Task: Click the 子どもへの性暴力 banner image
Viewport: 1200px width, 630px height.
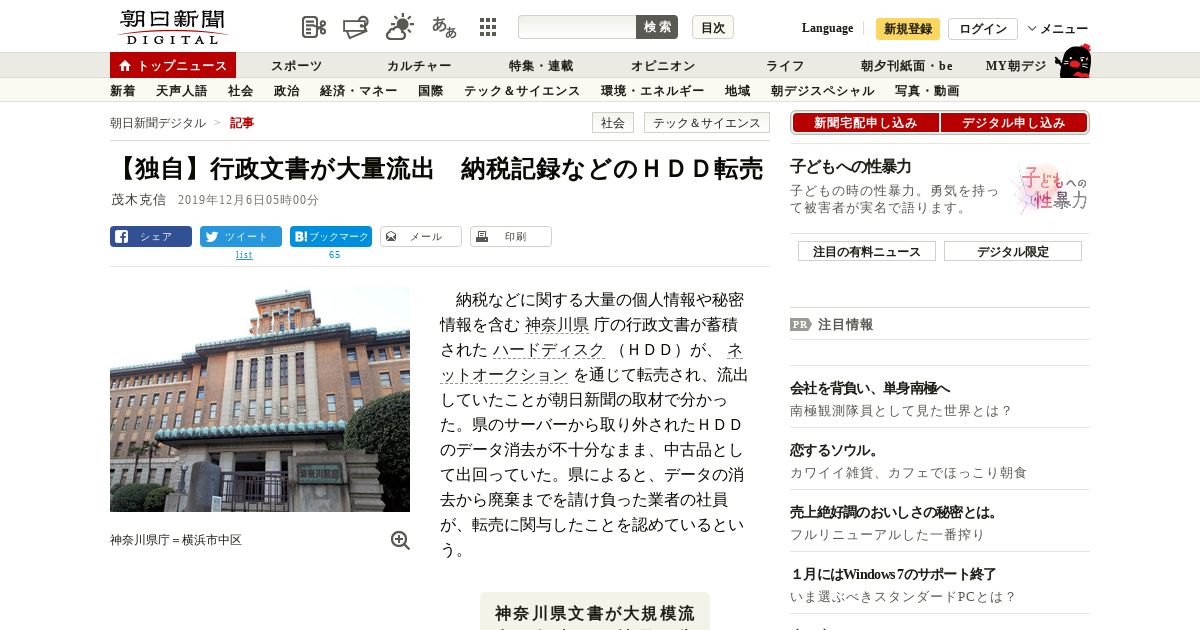Action: point(1050,188)
